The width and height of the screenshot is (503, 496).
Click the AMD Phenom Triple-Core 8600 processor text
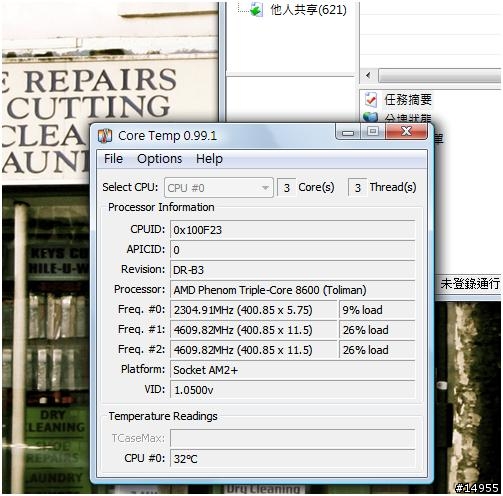click(270, 290)
